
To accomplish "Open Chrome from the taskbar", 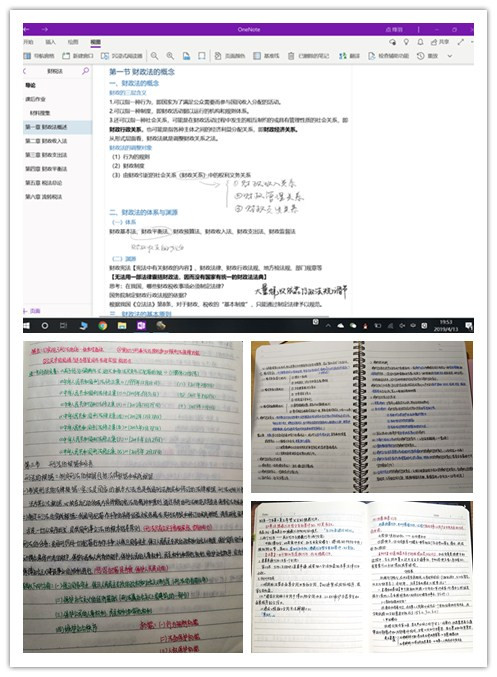I will coord(103,326).
